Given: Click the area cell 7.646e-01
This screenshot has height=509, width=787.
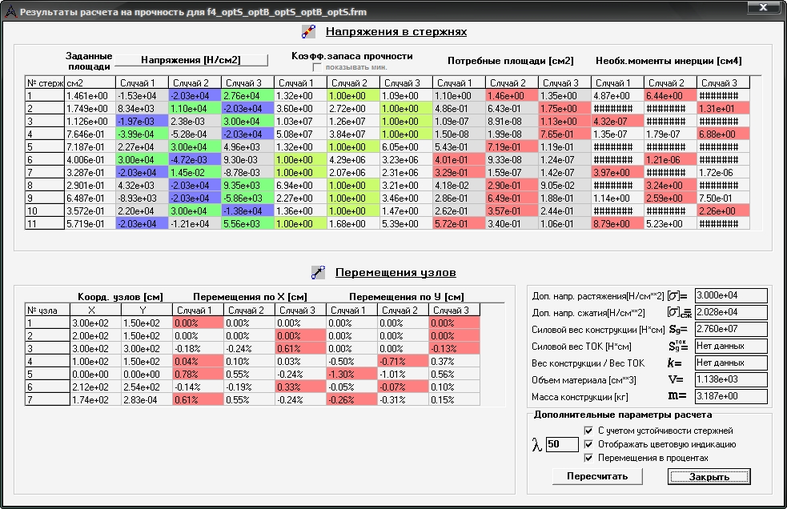Looking at the screenshot, I should [x=90, y=134].
